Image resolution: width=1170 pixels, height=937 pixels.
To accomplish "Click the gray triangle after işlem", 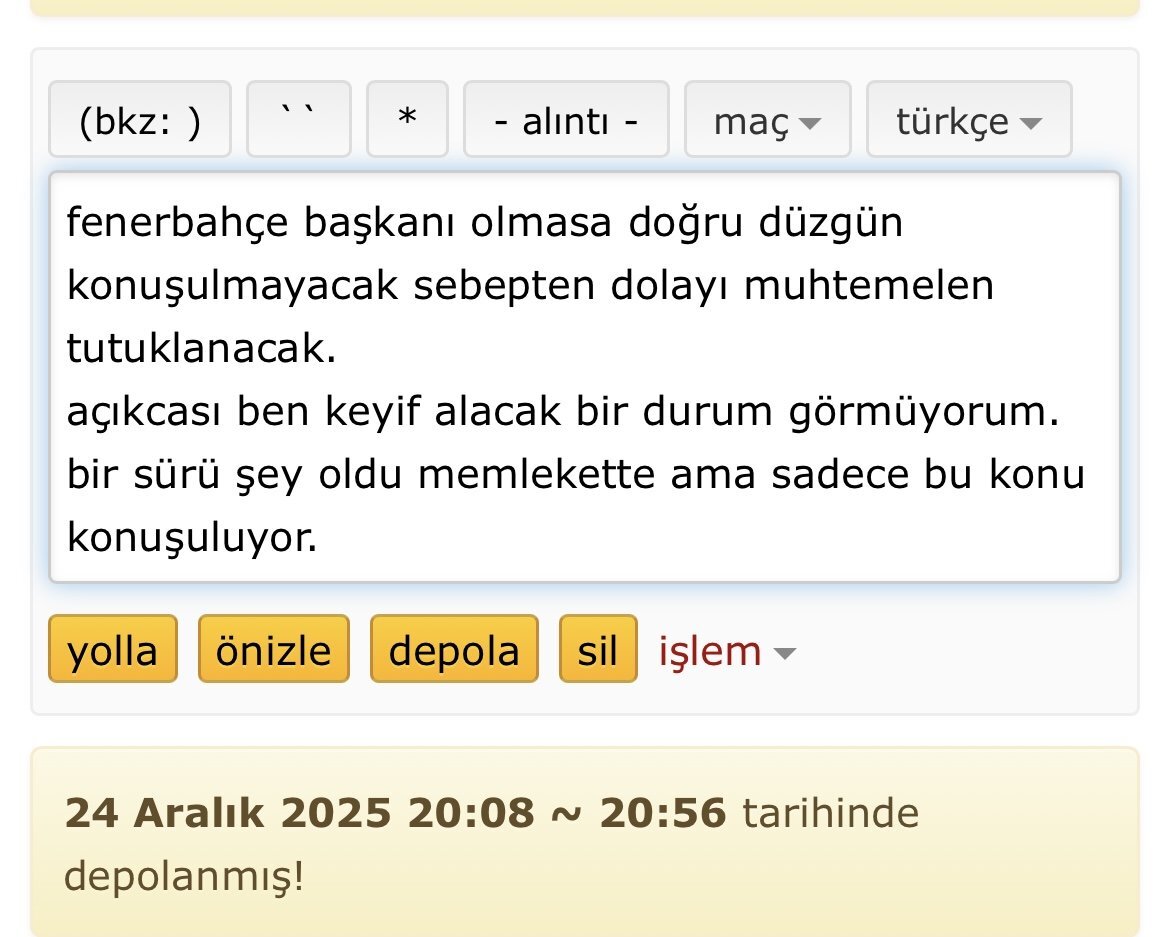I will pos(785,654).
